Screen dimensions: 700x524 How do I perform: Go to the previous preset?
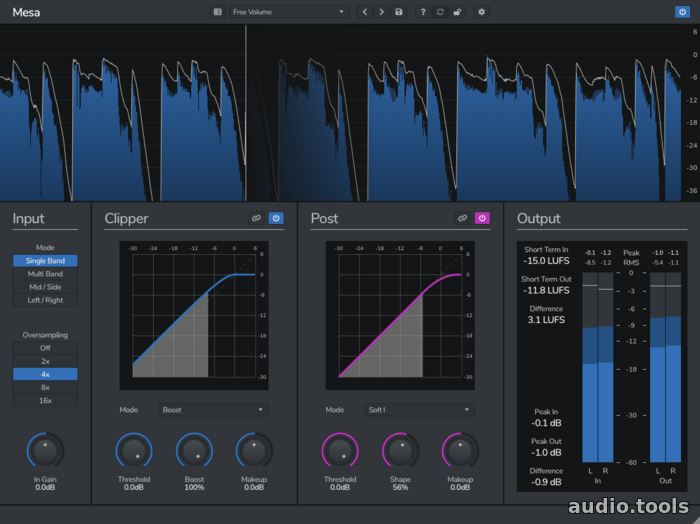(364, 12)
